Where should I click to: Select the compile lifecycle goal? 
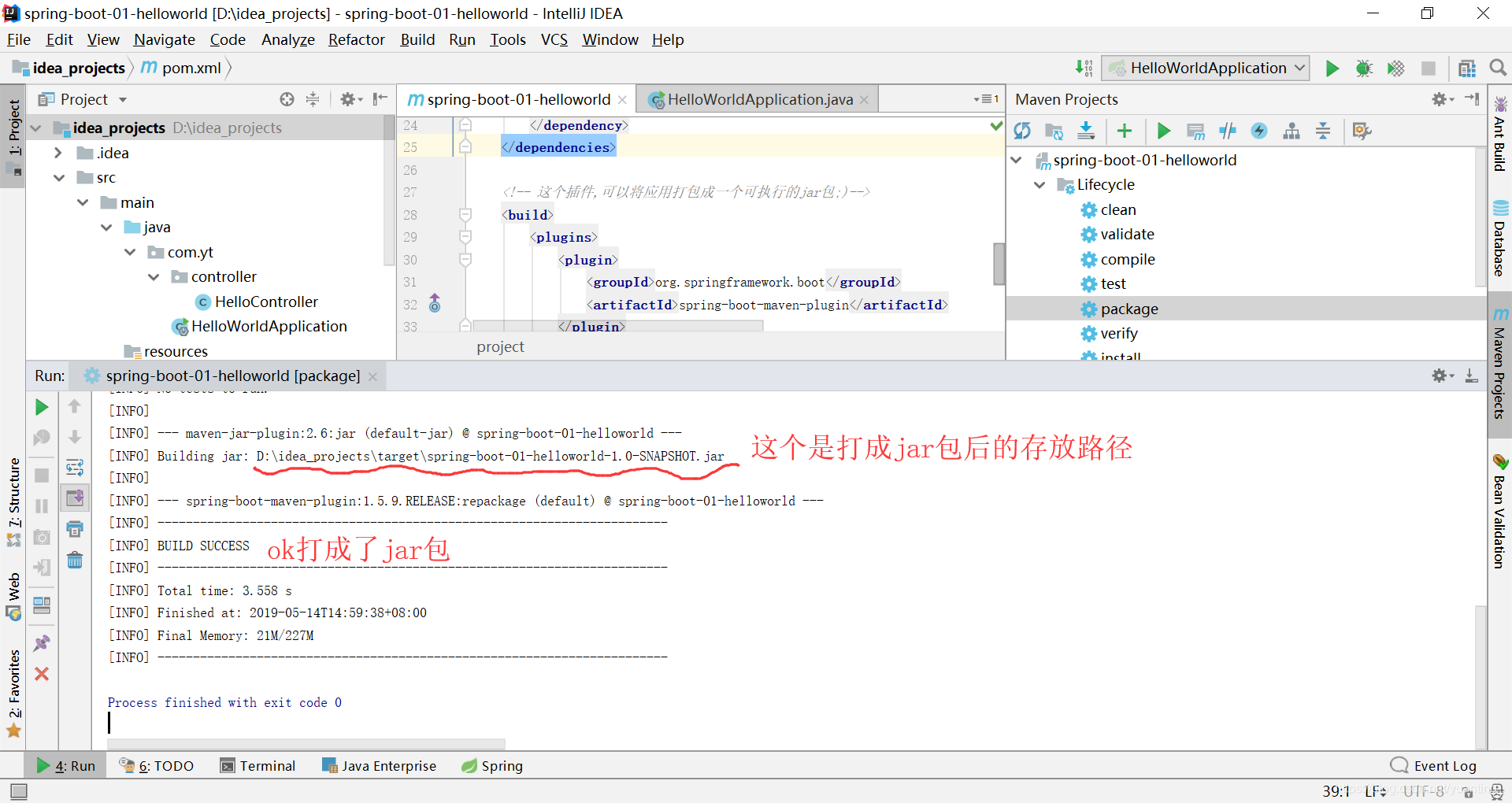[1117, 260]
